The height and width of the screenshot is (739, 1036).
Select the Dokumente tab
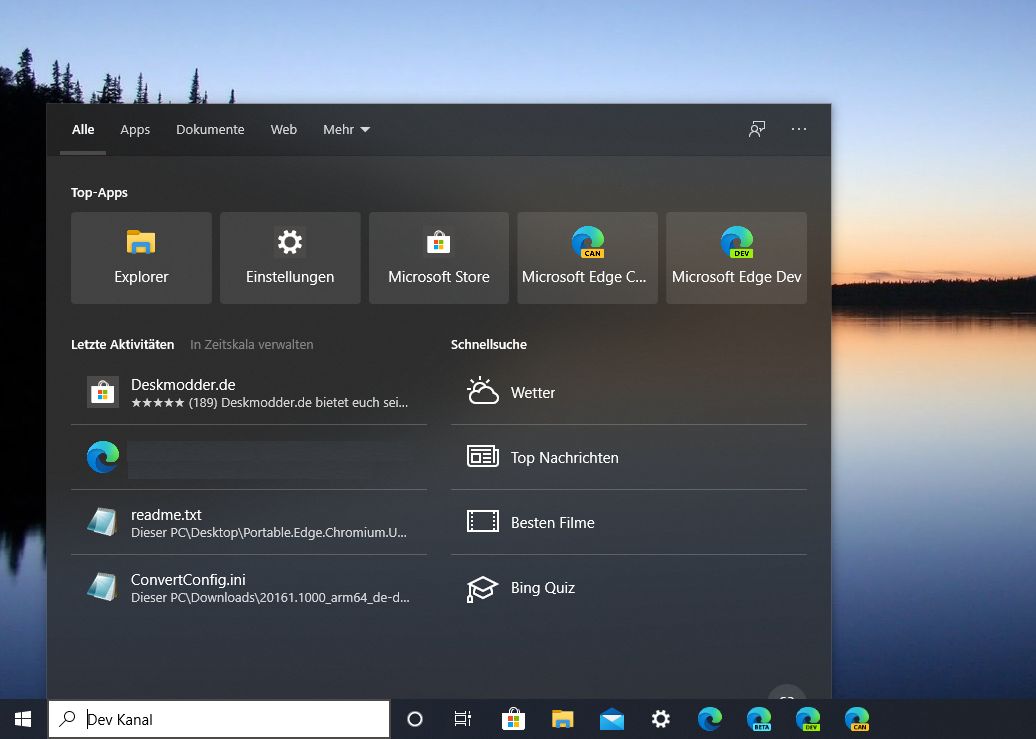point(210,130)
